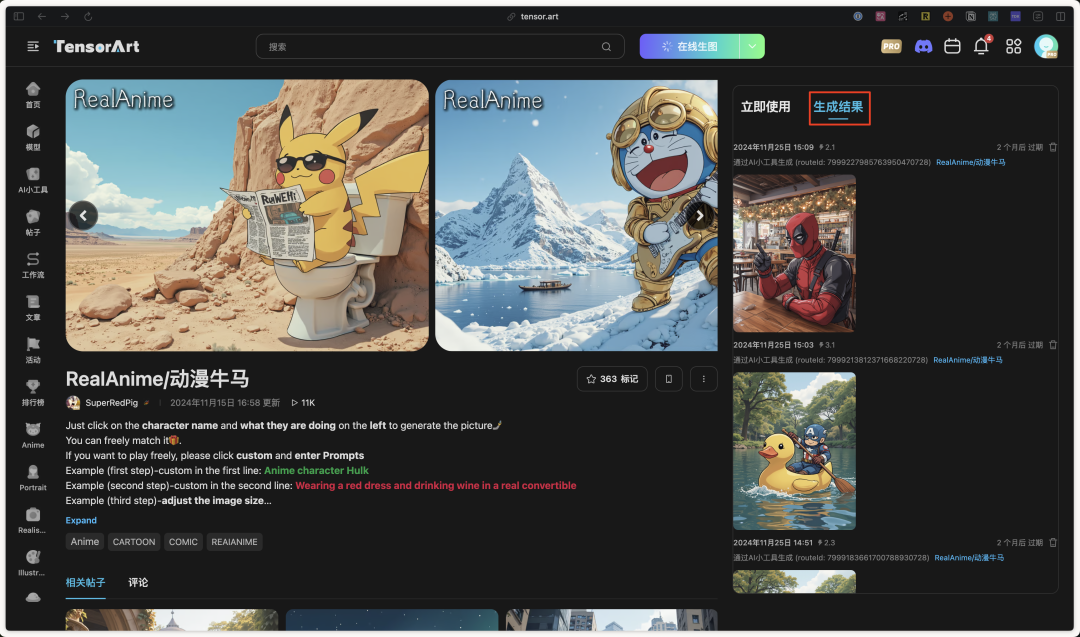The image size is (1080, 637).
Task: Switch to the 立即使用 tab
Action: click(765, 107)
